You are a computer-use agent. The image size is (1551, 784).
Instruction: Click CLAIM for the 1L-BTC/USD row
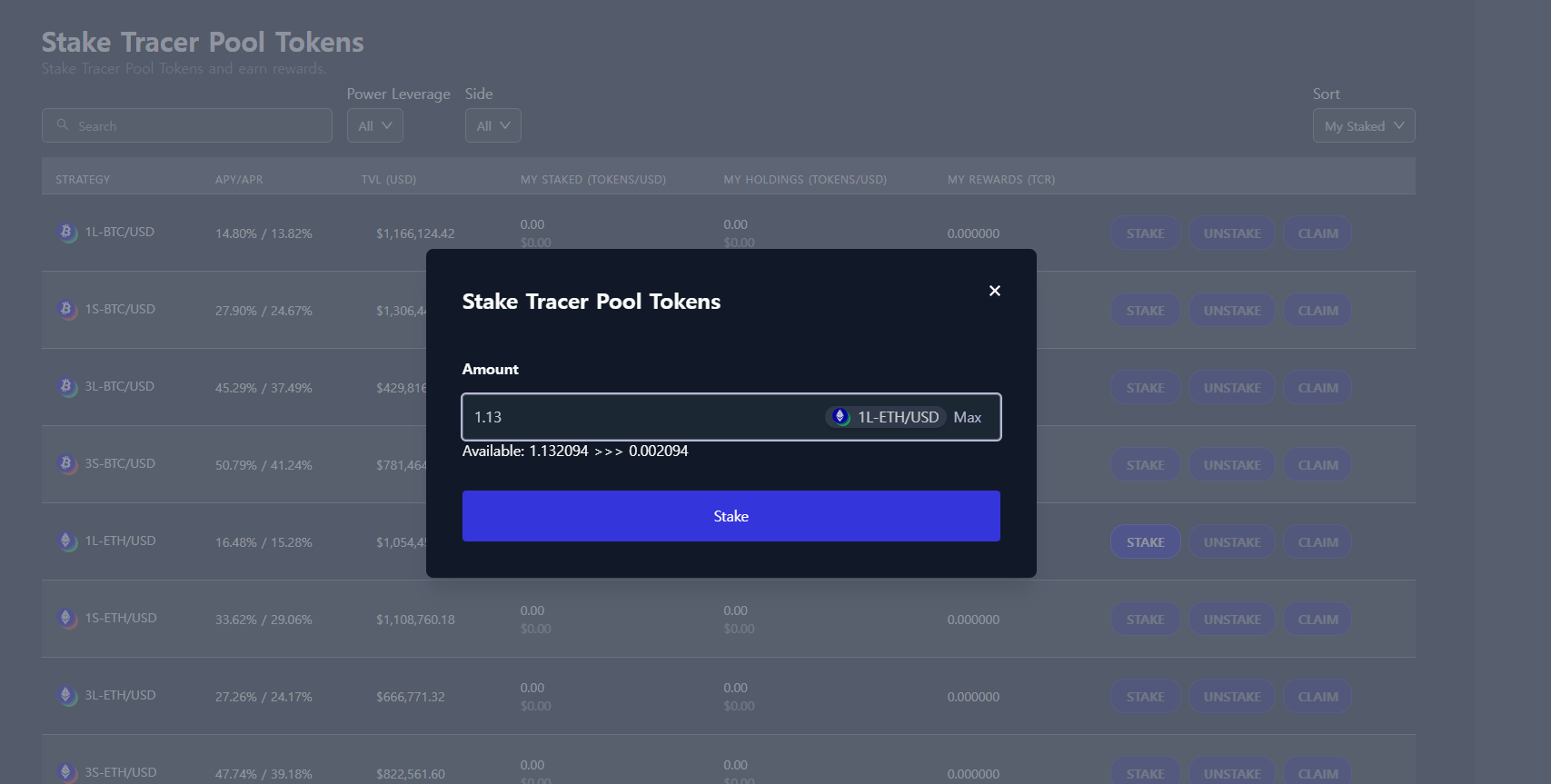1317,233
